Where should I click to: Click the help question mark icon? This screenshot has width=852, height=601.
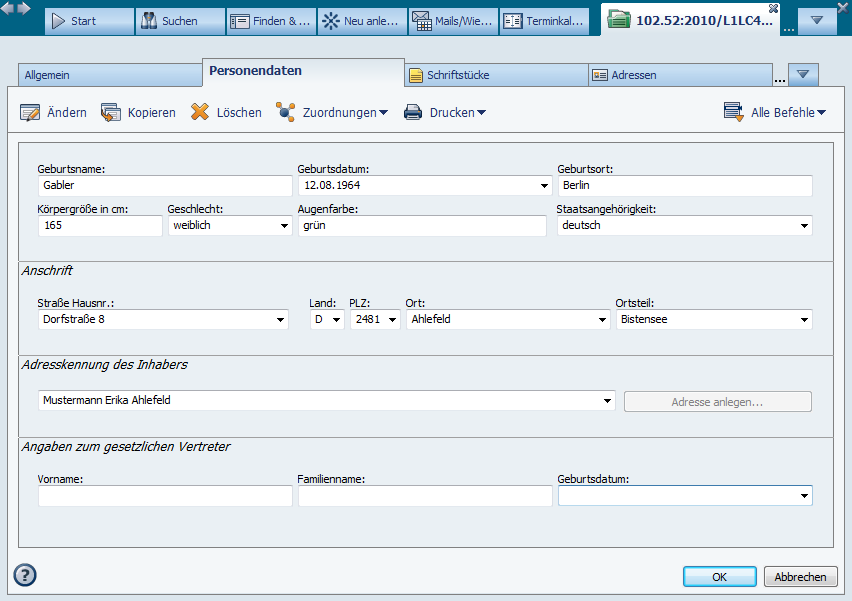pos(25,575)
